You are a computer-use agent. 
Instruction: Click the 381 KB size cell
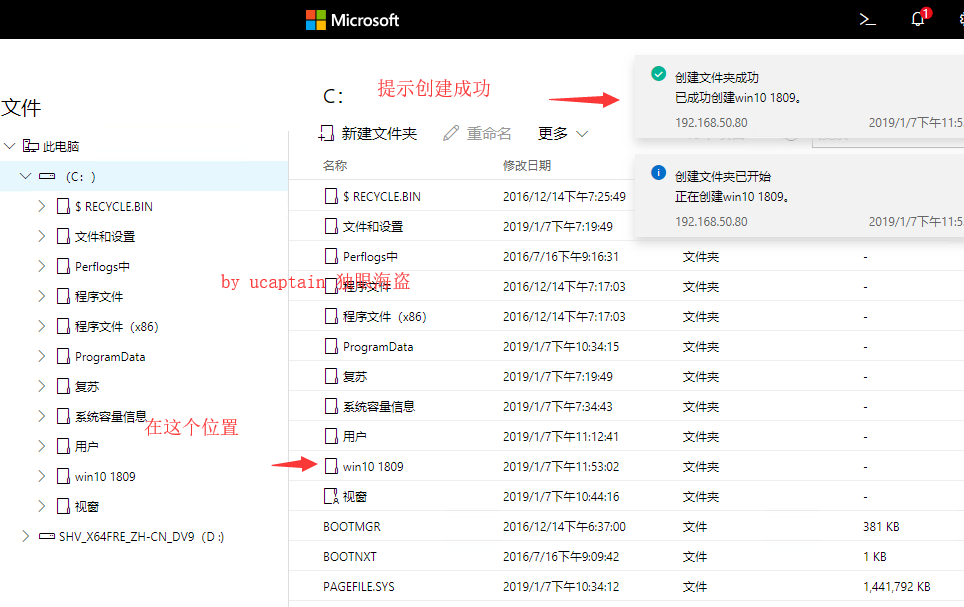click(x=881, y=526)
